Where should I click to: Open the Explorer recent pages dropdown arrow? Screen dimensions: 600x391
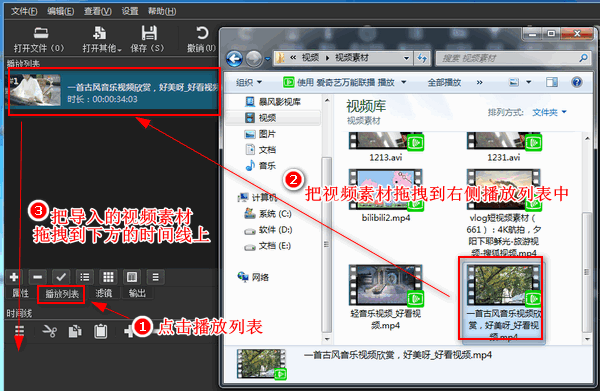(267, 59)
